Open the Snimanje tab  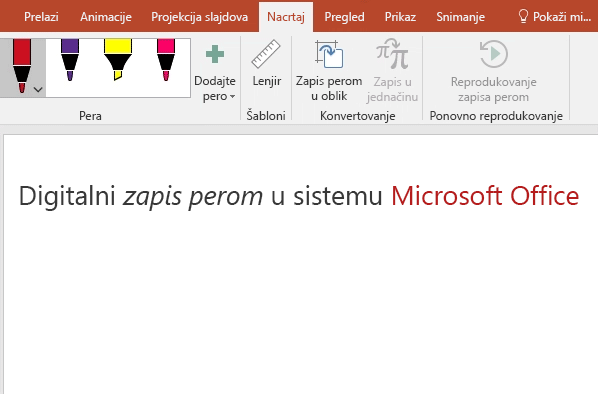pos(461,17)
